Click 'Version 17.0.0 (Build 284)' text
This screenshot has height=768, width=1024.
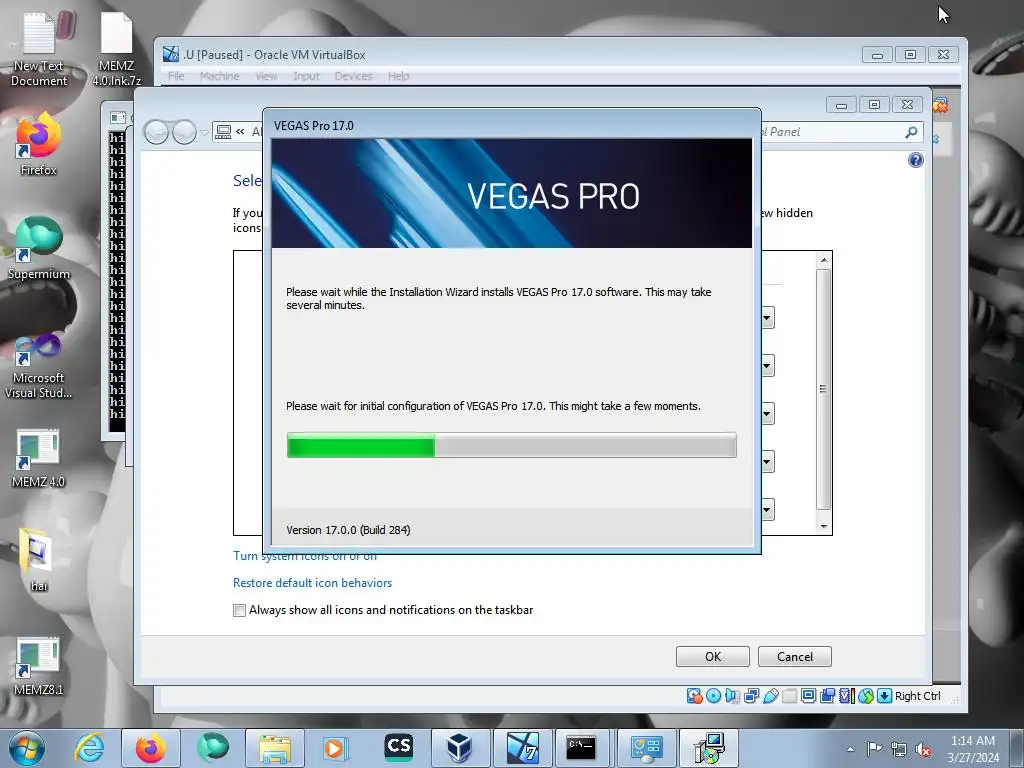348,530
